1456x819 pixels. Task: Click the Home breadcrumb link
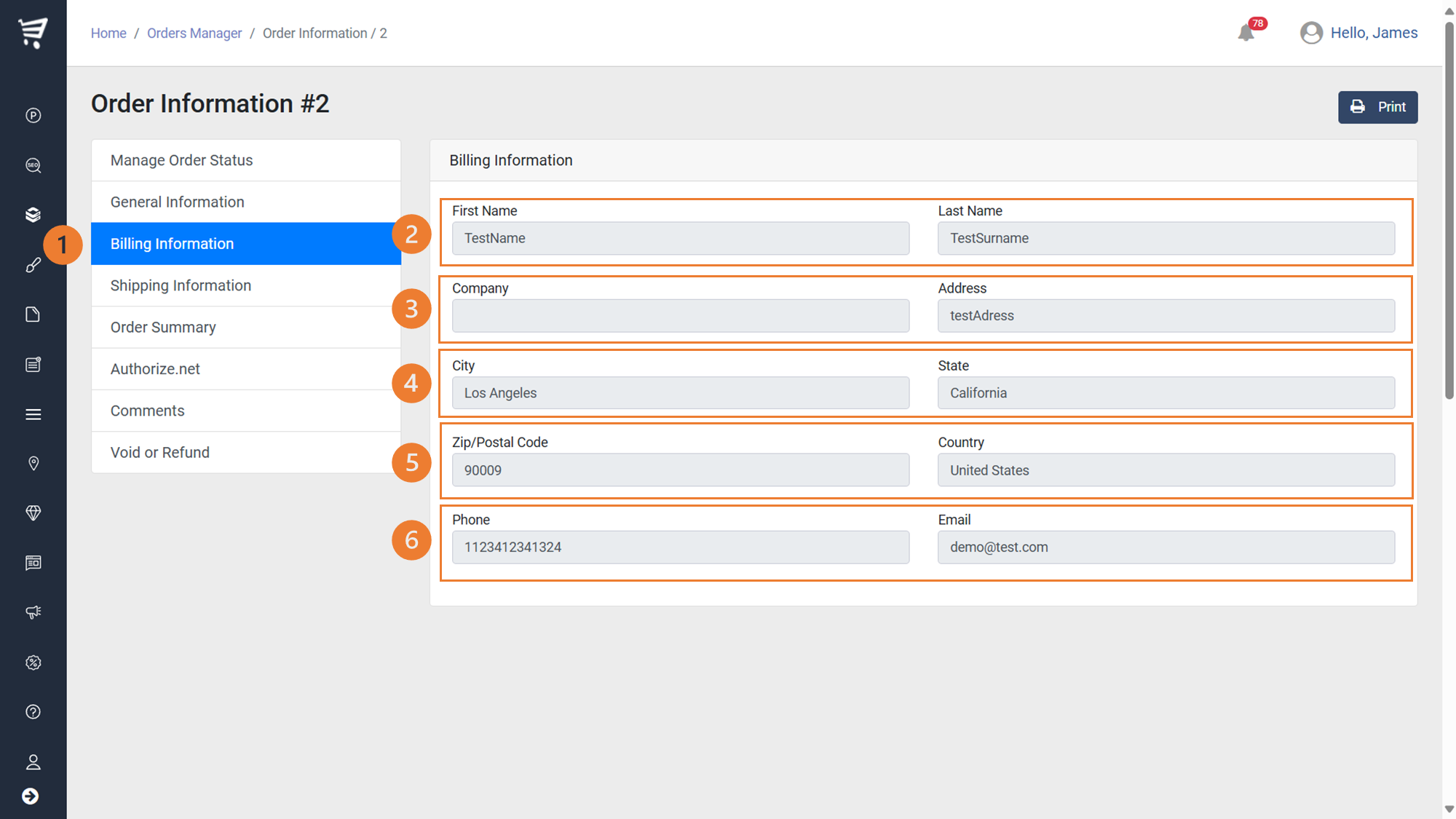(x=108, y=33)
